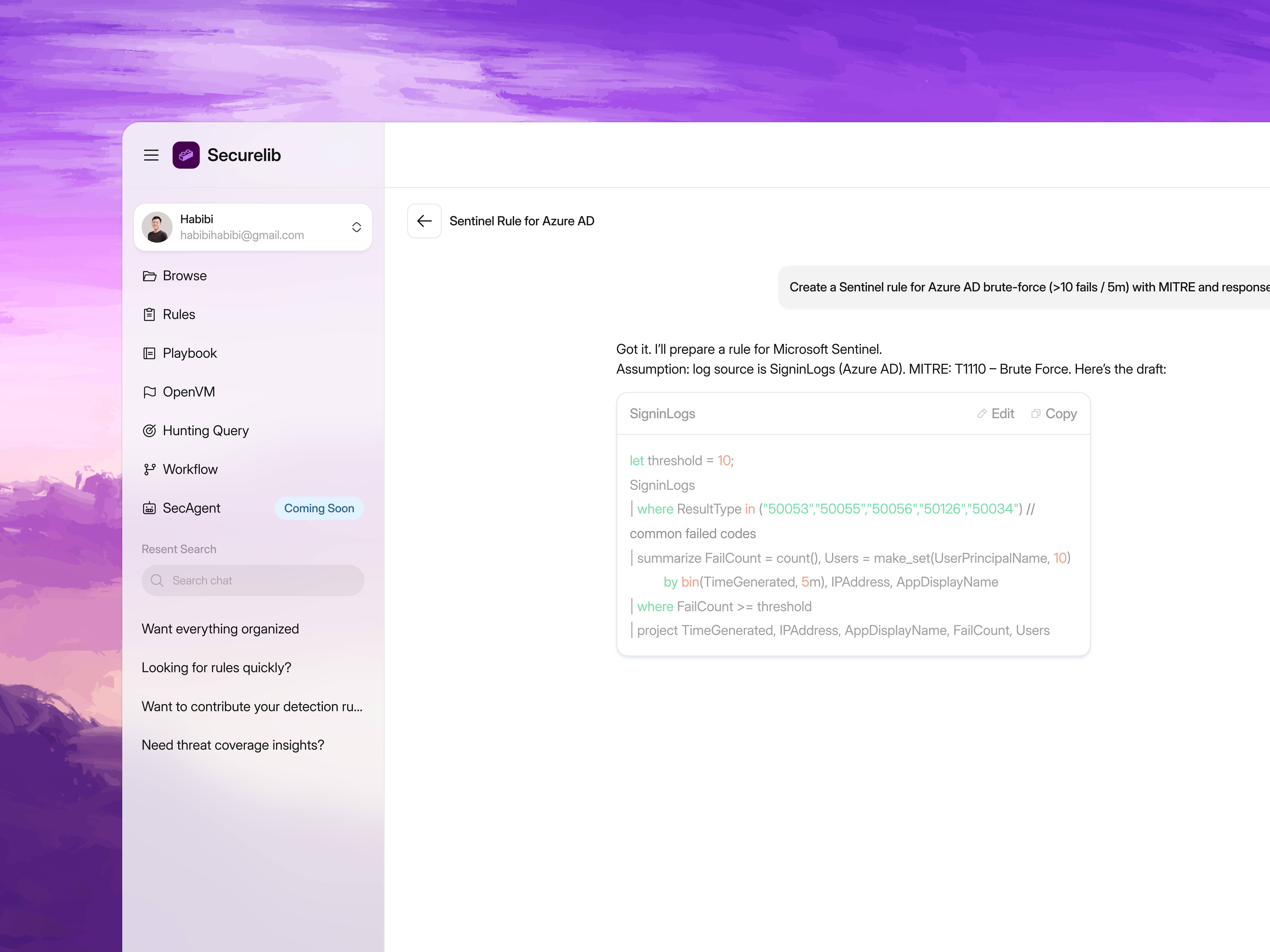This screenshot has height=952, width=1270.
Task: Click the 'Resent Search' heading
Action: point(179,549)
